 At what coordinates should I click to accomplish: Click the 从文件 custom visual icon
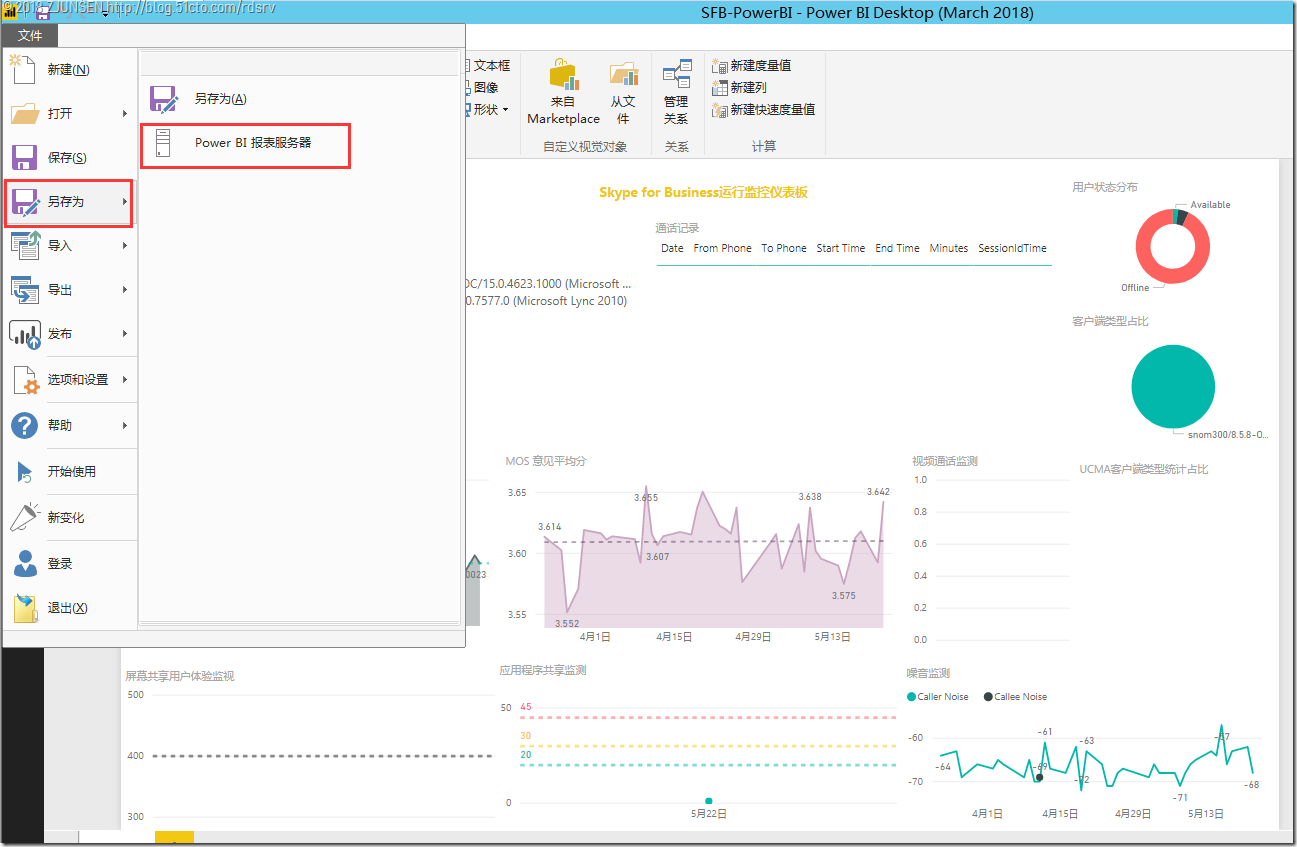click(623, 73)
